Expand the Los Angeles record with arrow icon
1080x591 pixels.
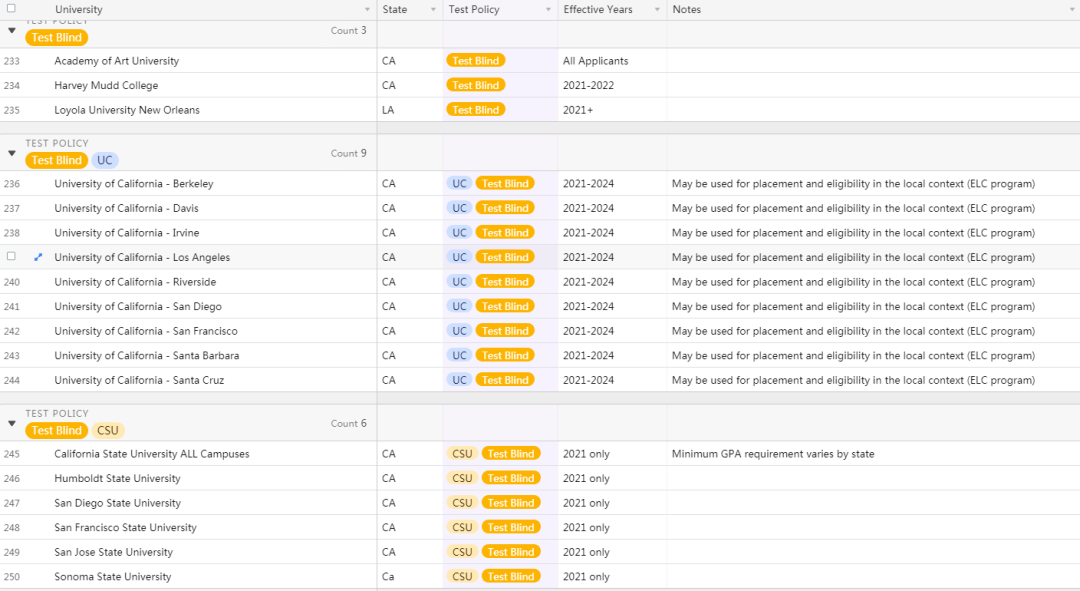[38, 257]
